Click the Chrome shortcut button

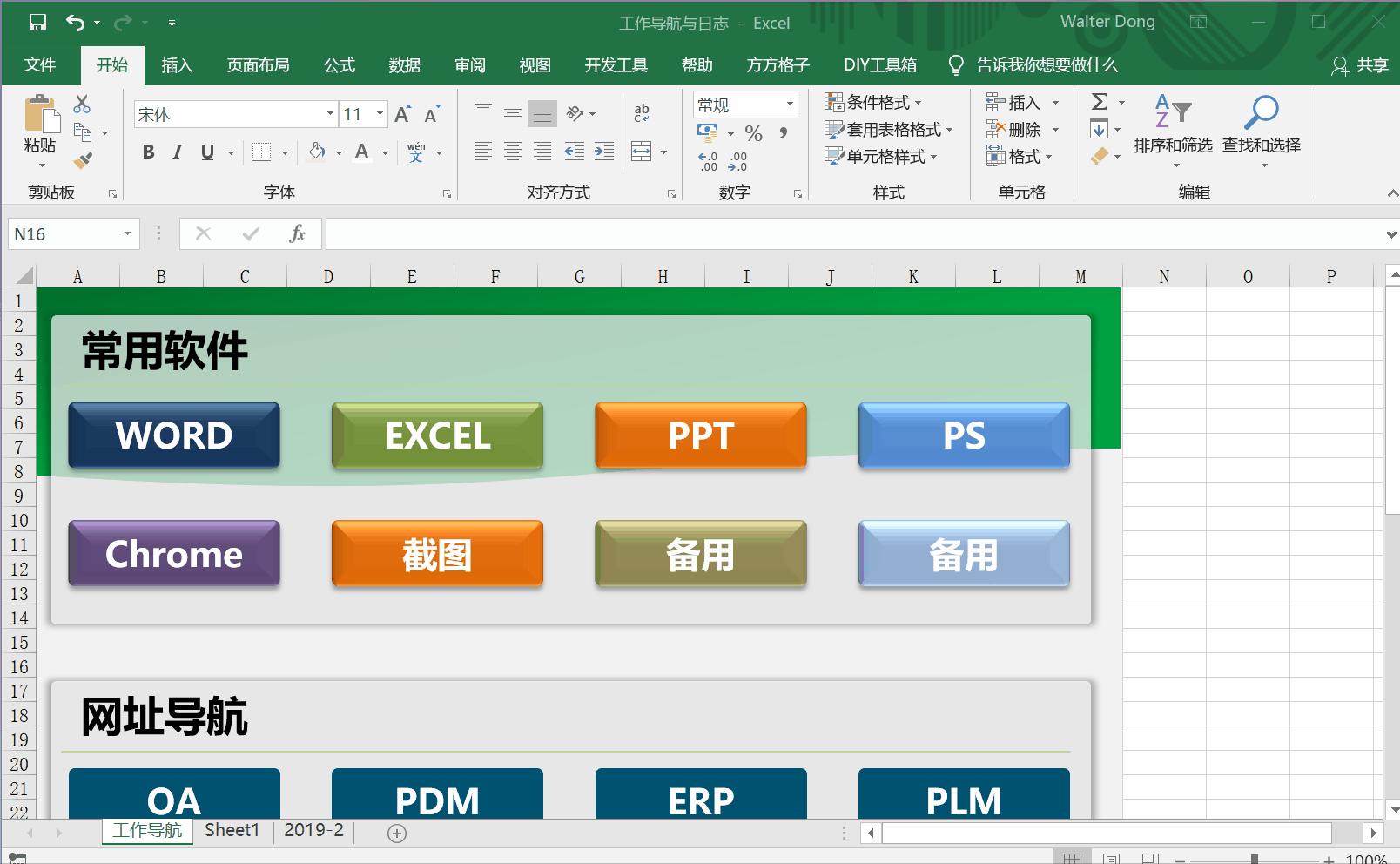click(x=173, y=553)
